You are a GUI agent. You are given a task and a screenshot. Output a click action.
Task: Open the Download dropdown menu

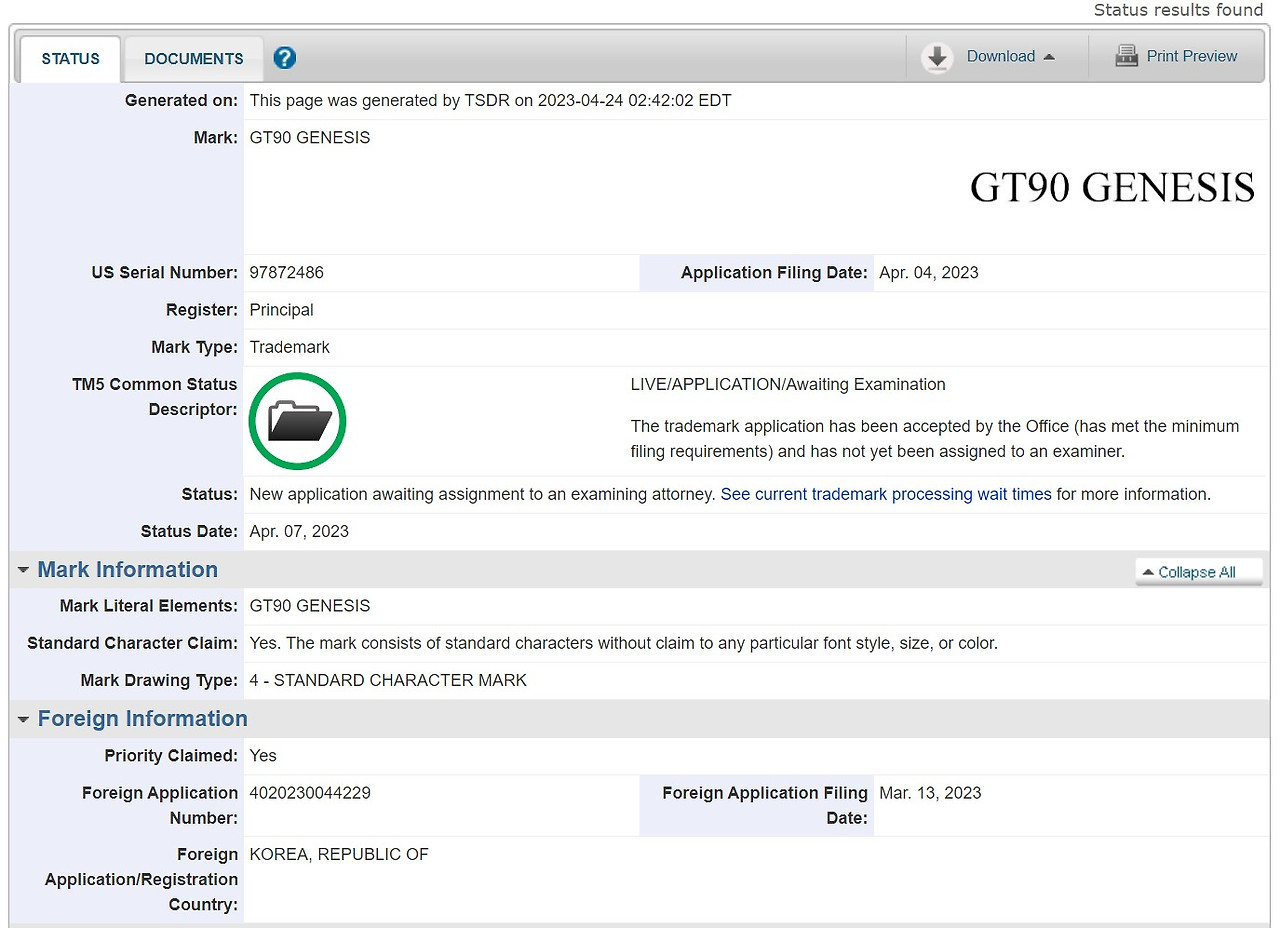coord(1010,56)
